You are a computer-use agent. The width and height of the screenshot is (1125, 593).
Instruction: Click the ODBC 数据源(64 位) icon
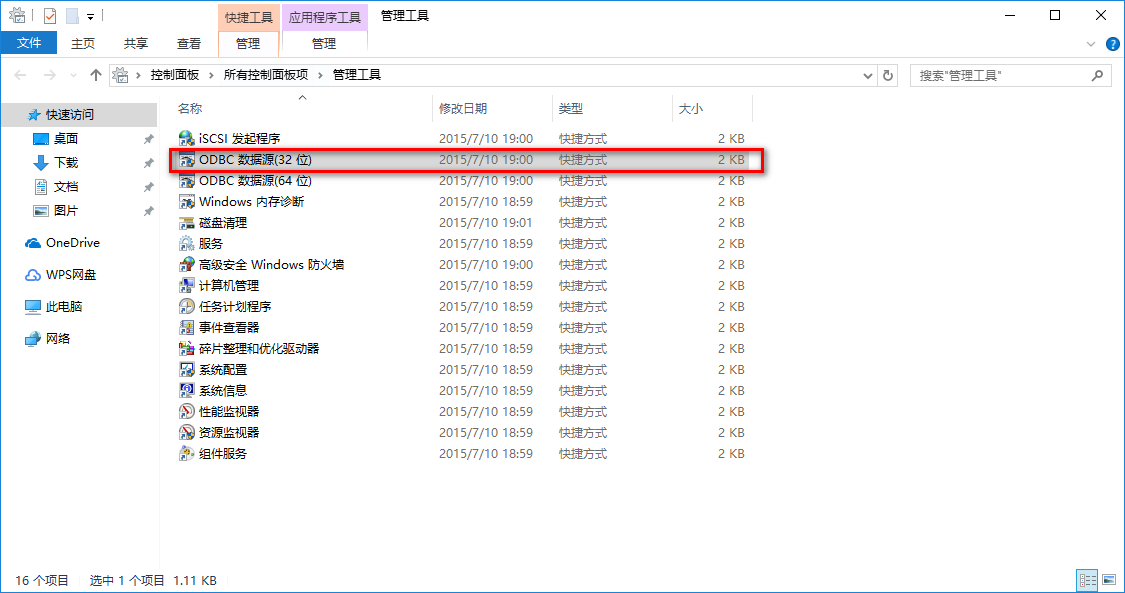tap(187, 181)
